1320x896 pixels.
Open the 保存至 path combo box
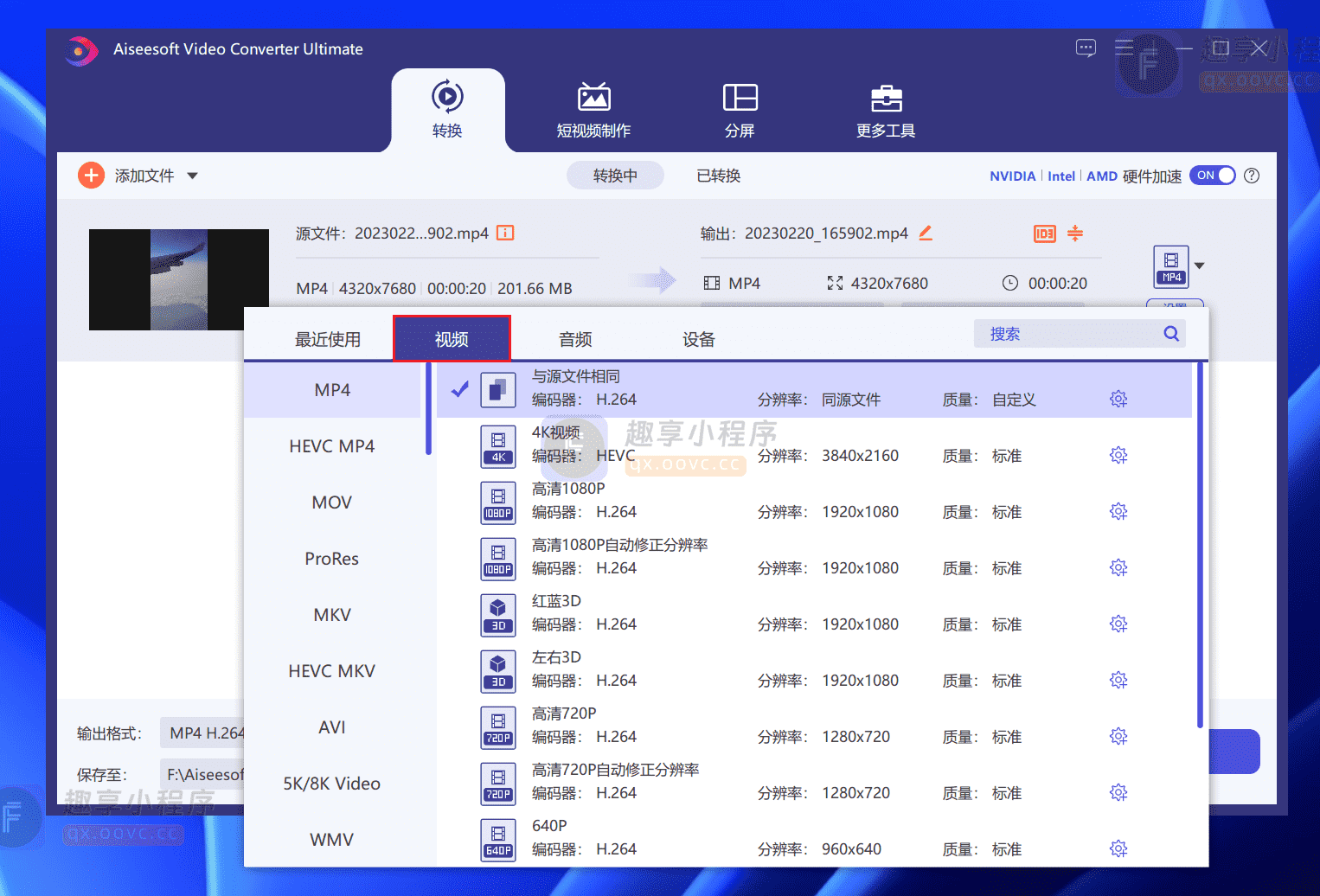tap(202, 775)
